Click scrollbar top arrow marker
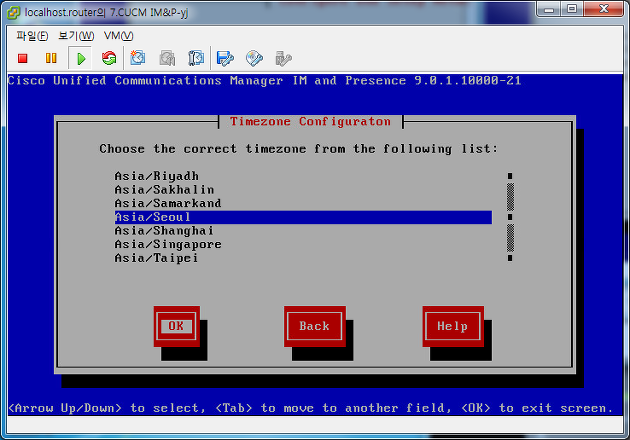This screenshot has height=440, width=630. pos(510,176)
